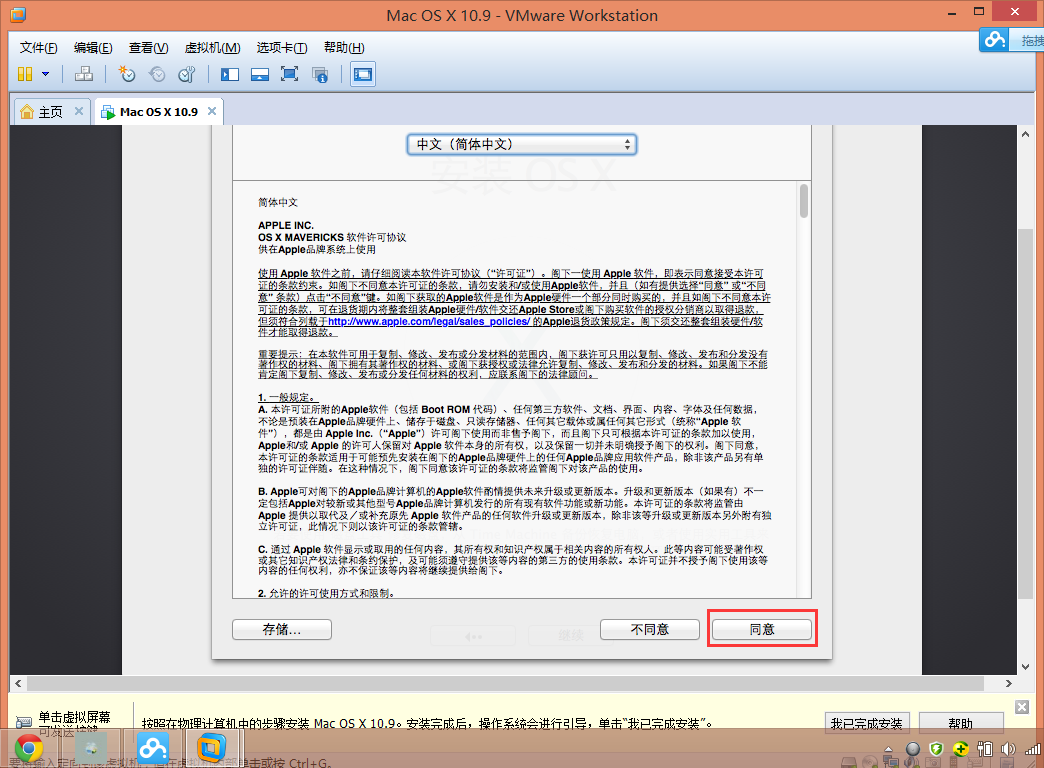Open the 查看(V) menu
This screenshot has width=1044, height=768.
(148, 47)
